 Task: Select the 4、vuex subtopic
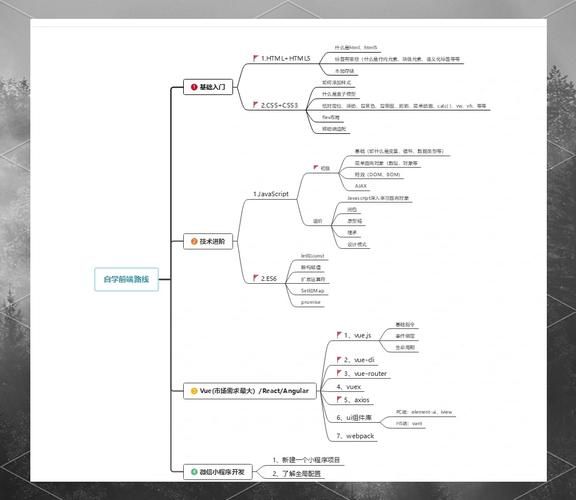(x=349, y=387)
